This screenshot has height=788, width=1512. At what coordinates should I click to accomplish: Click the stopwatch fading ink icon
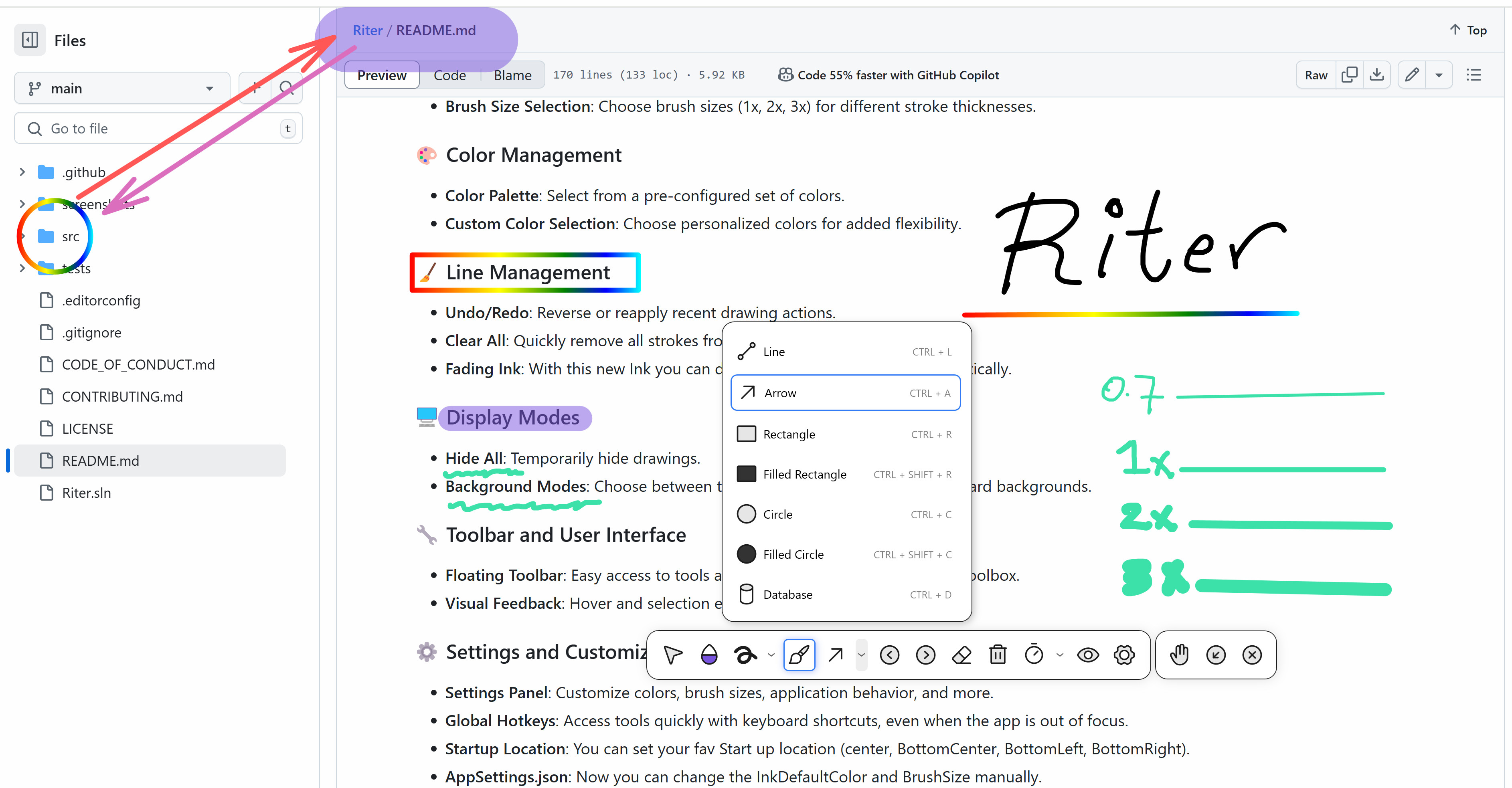coord(1034,655)
